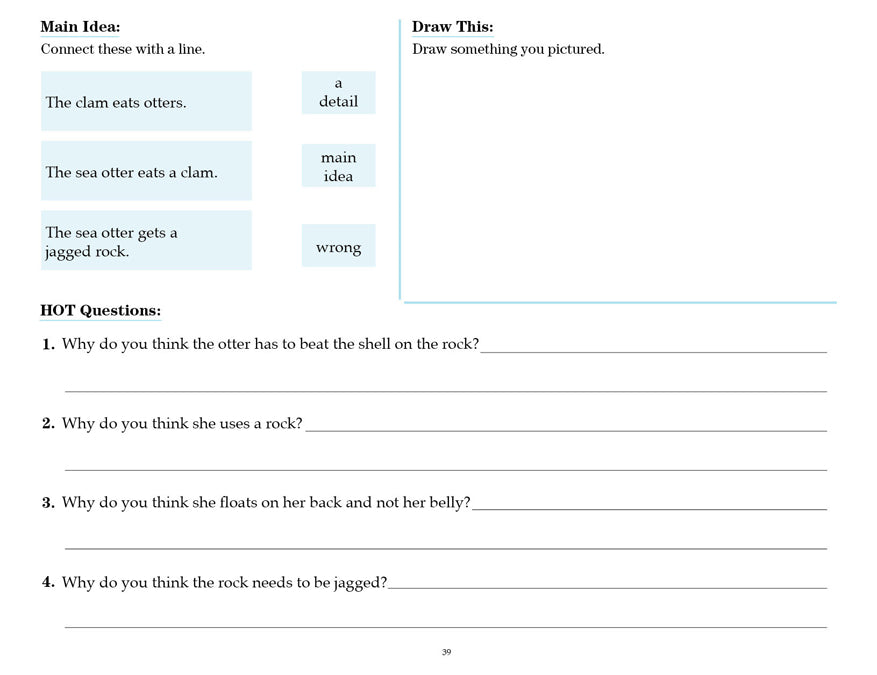The height and width of the screenshot is (675, 877).
Task: Select the "a detail" answer box
Action: [338, 92]
